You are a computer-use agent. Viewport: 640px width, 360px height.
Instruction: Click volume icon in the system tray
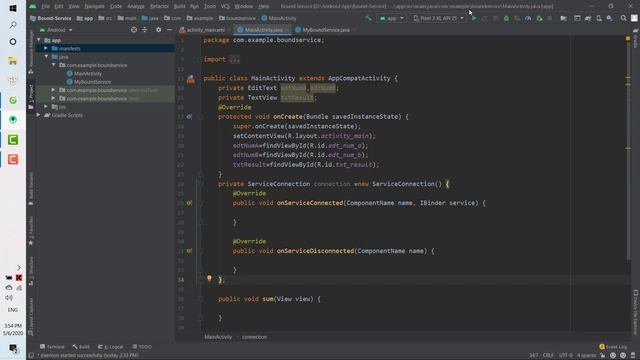(9, 298)
